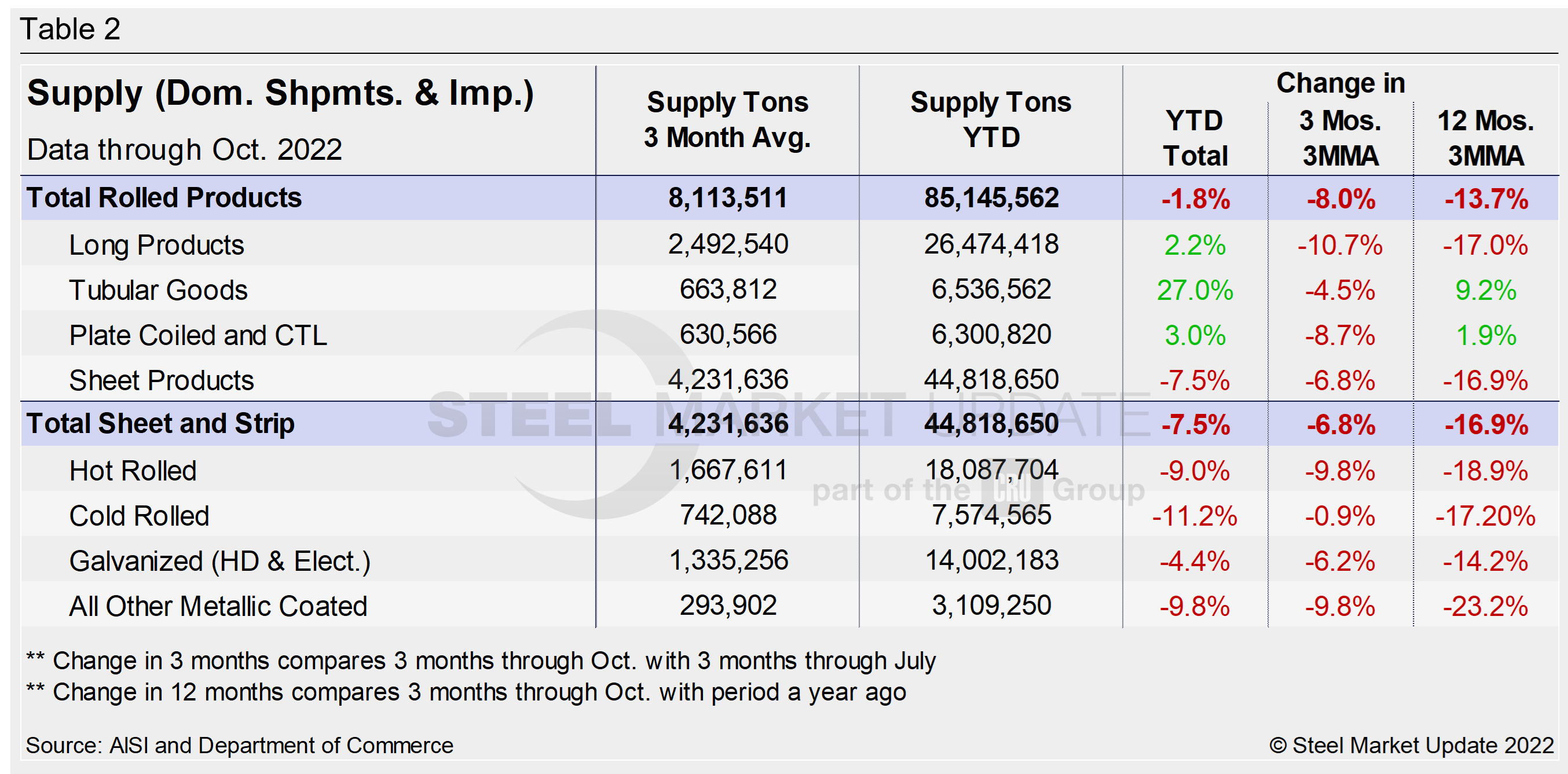Select the Sheet Products row label
Viewport: 1568px width, 774px height.
[162, 380]
